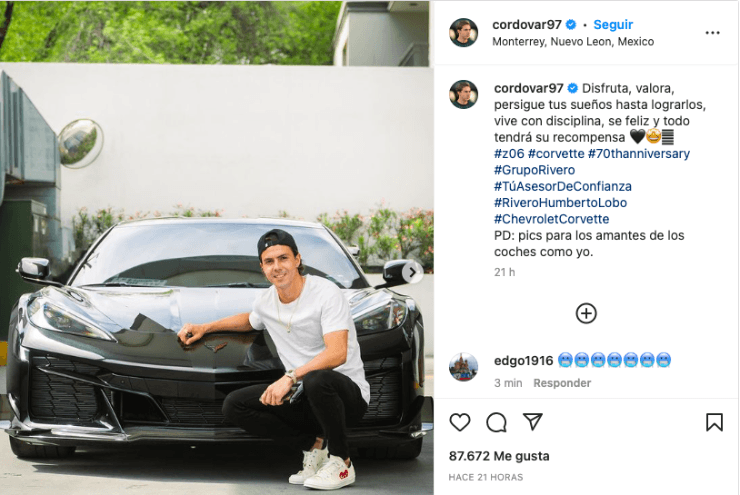Open comments via speech bubble icon
The width and height of the screenshot is (740, 495).
496,422
